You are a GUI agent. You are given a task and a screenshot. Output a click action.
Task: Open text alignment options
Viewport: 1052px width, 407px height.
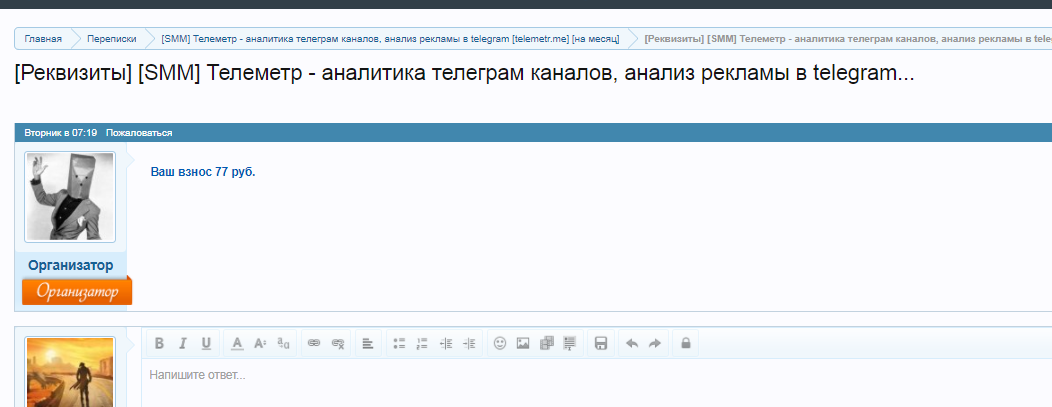(x=368, y=343)
